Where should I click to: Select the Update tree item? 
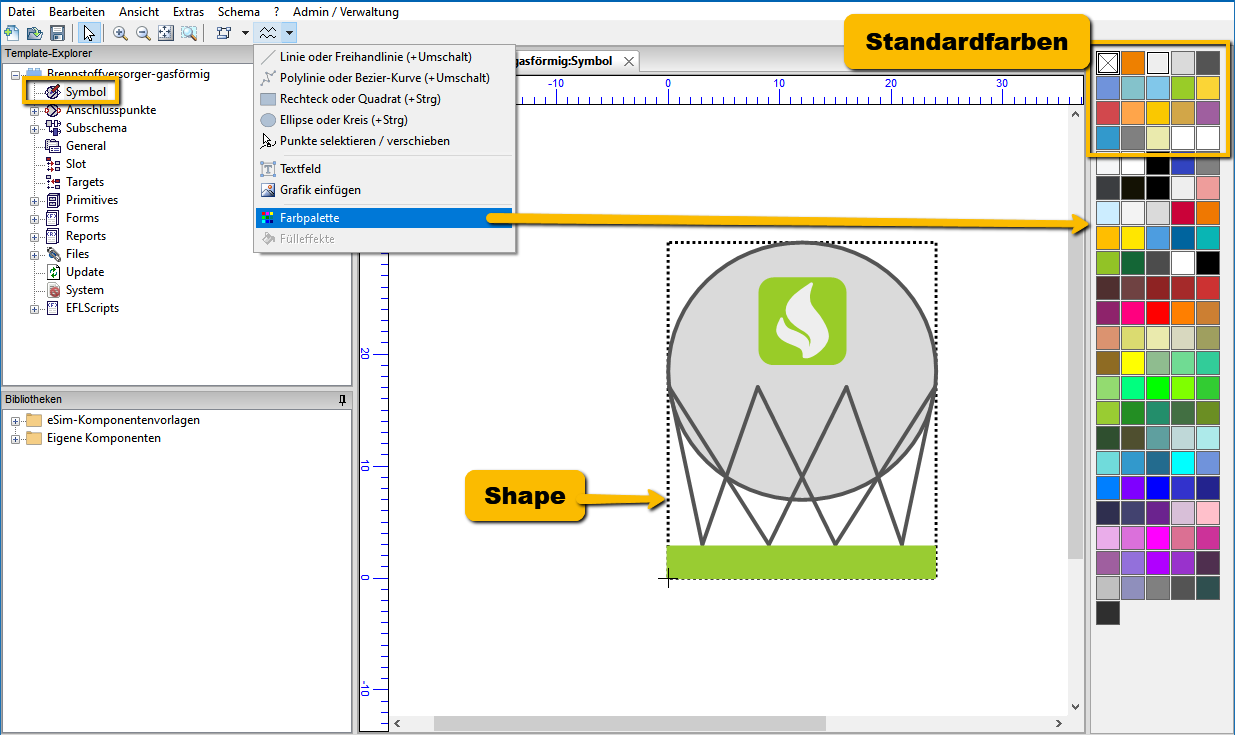click(85, 272)
